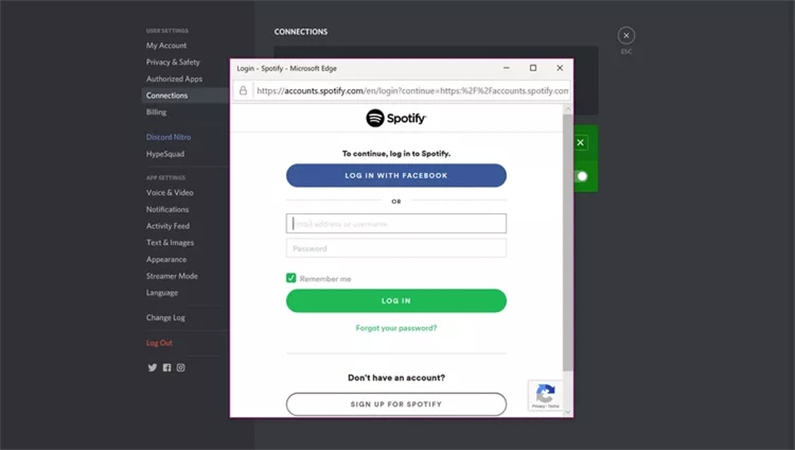Screen dimensions: 795x450
Task: Focus the email address or username field
Action: click(396, 223)
